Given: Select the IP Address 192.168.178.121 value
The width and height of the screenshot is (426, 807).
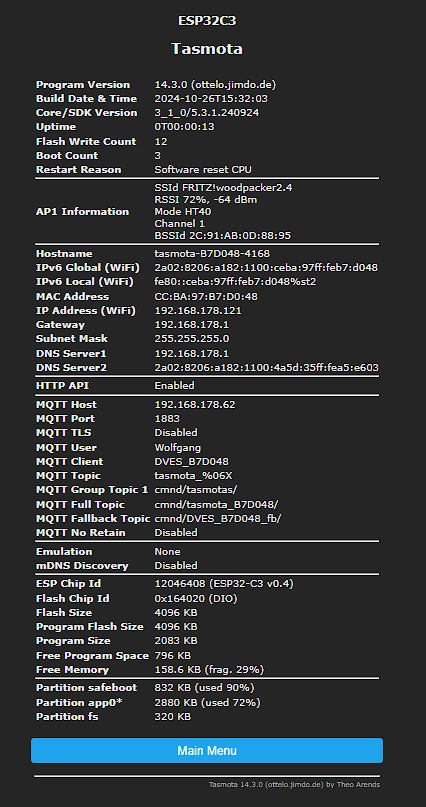Looking at the screenshot, I should coord(198,311).
